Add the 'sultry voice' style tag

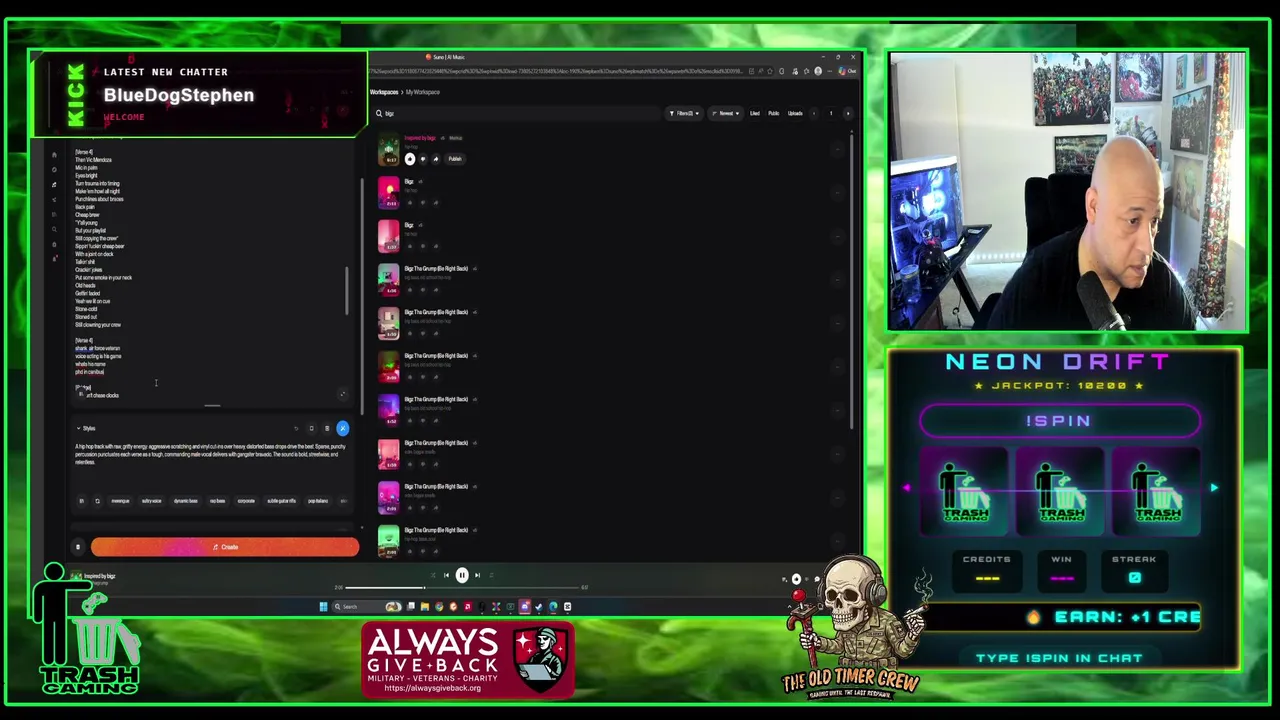(152, 501)
